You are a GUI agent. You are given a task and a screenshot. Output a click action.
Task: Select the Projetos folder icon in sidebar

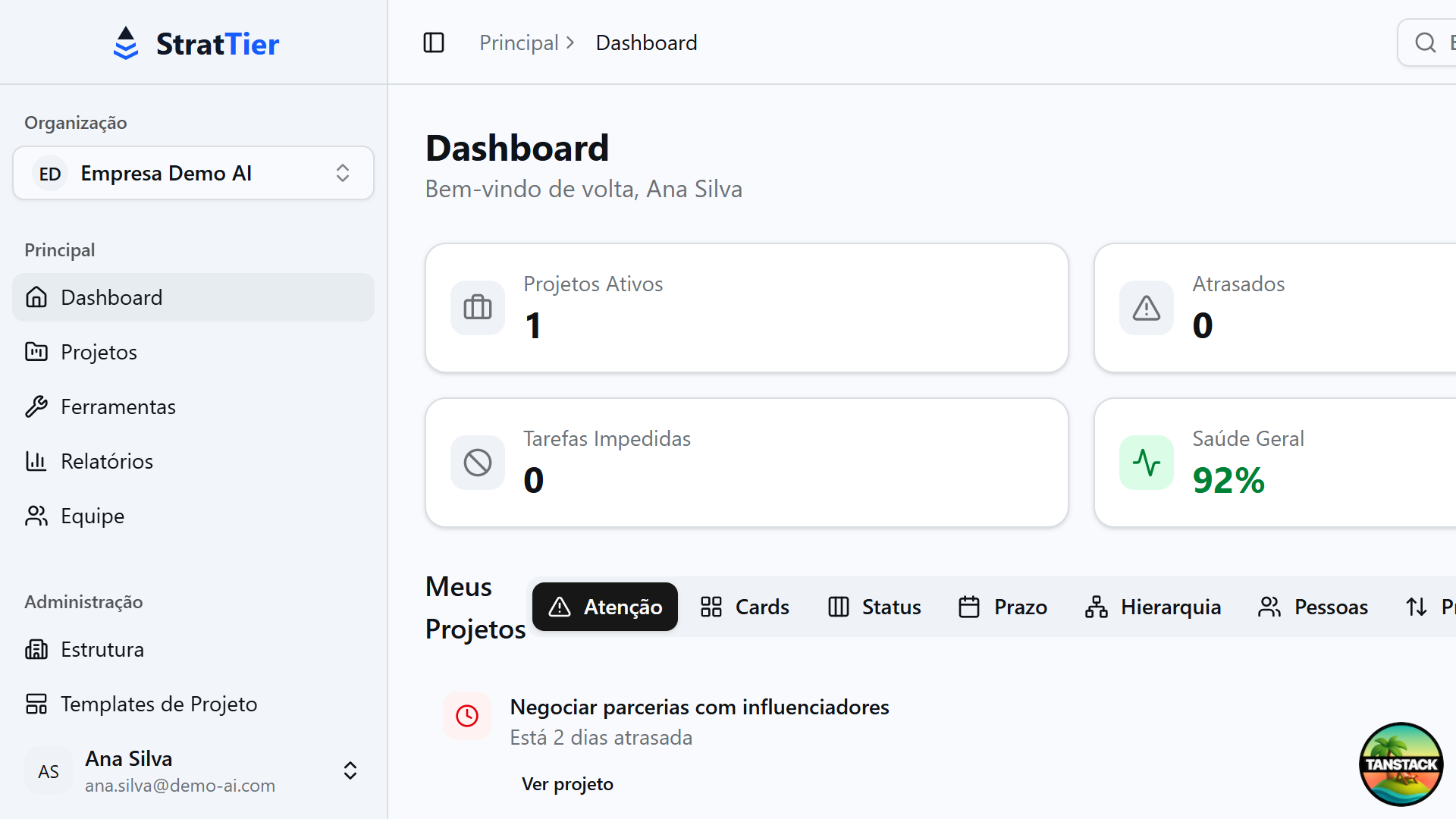(x=36, y=351)
